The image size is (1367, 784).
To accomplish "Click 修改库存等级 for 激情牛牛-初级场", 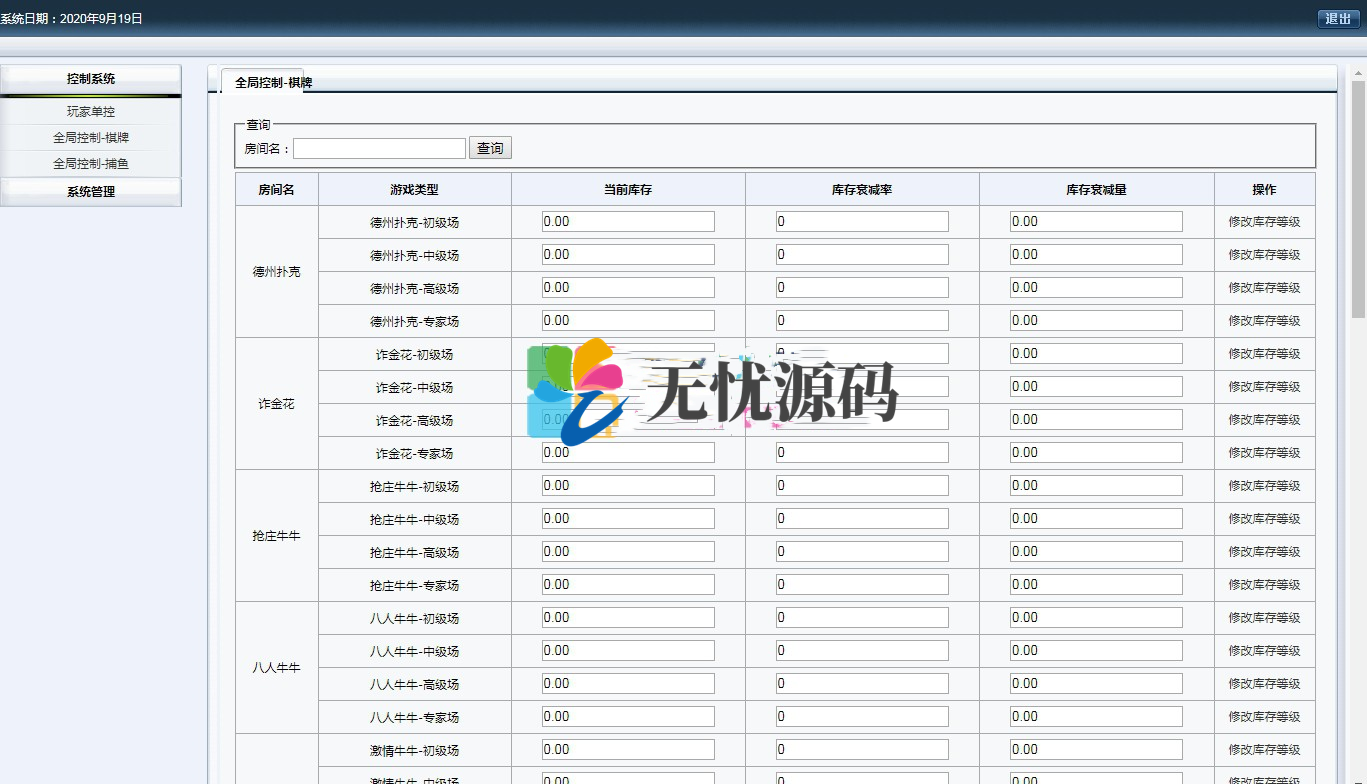I will [1264, 749].
